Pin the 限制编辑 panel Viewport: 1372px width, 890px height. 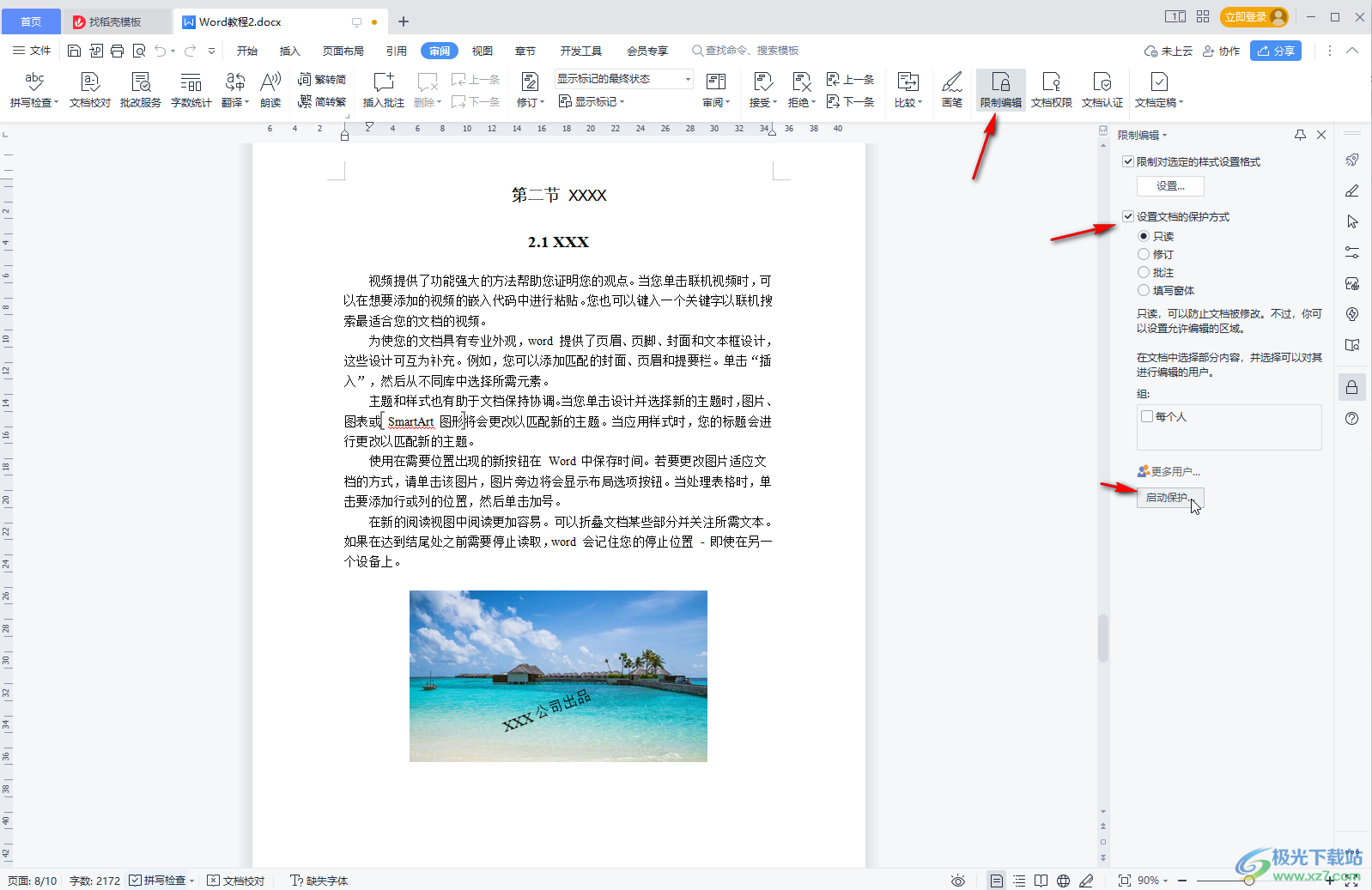1300,135
